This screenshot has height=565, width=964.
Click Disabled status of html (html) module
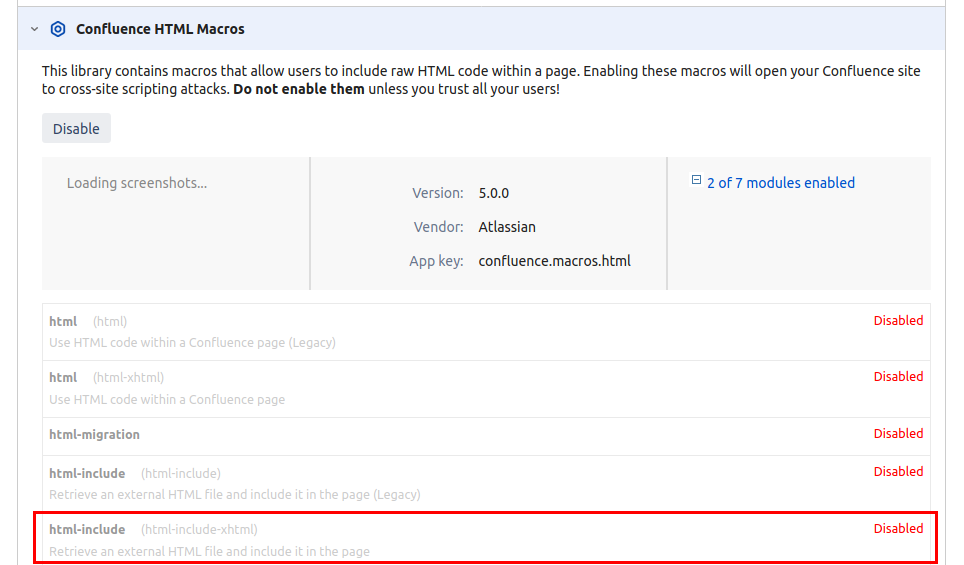click(x=898, y=320)
